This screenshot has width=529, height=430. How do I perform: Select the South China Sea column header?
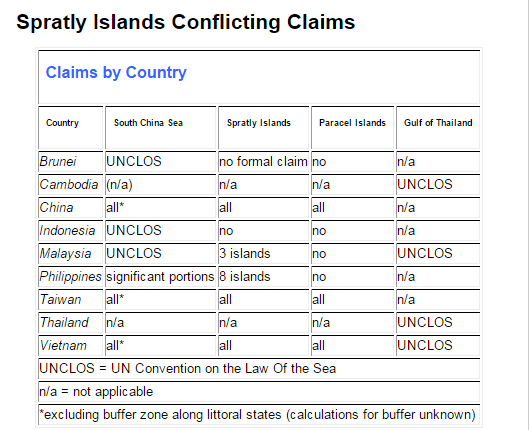point(148,123)
